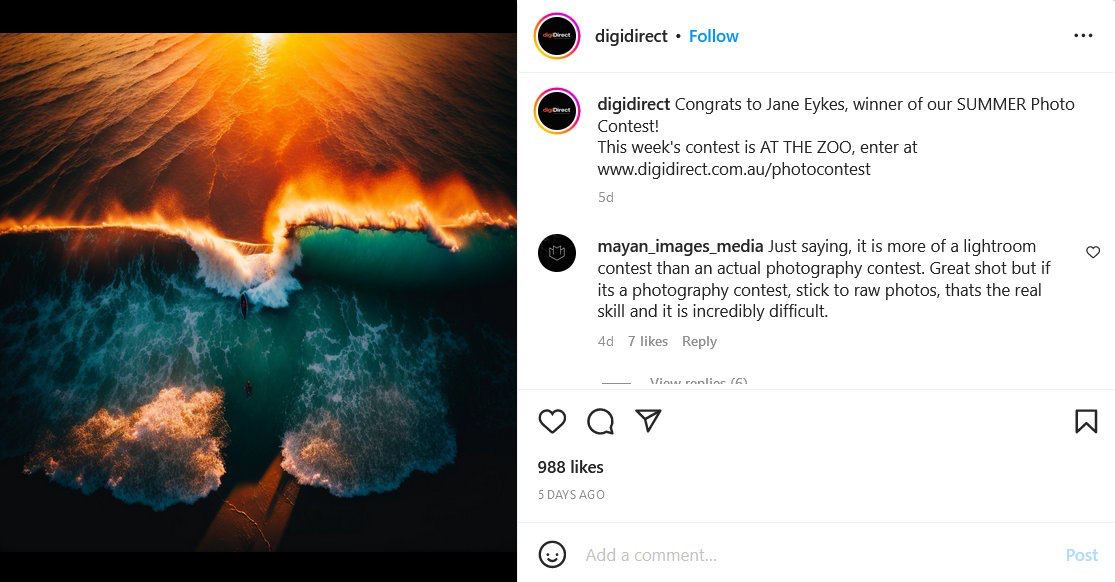Open mayan_images_media profile avatar
Viewport: 1115px width, 582px height.
click(557, 253)
